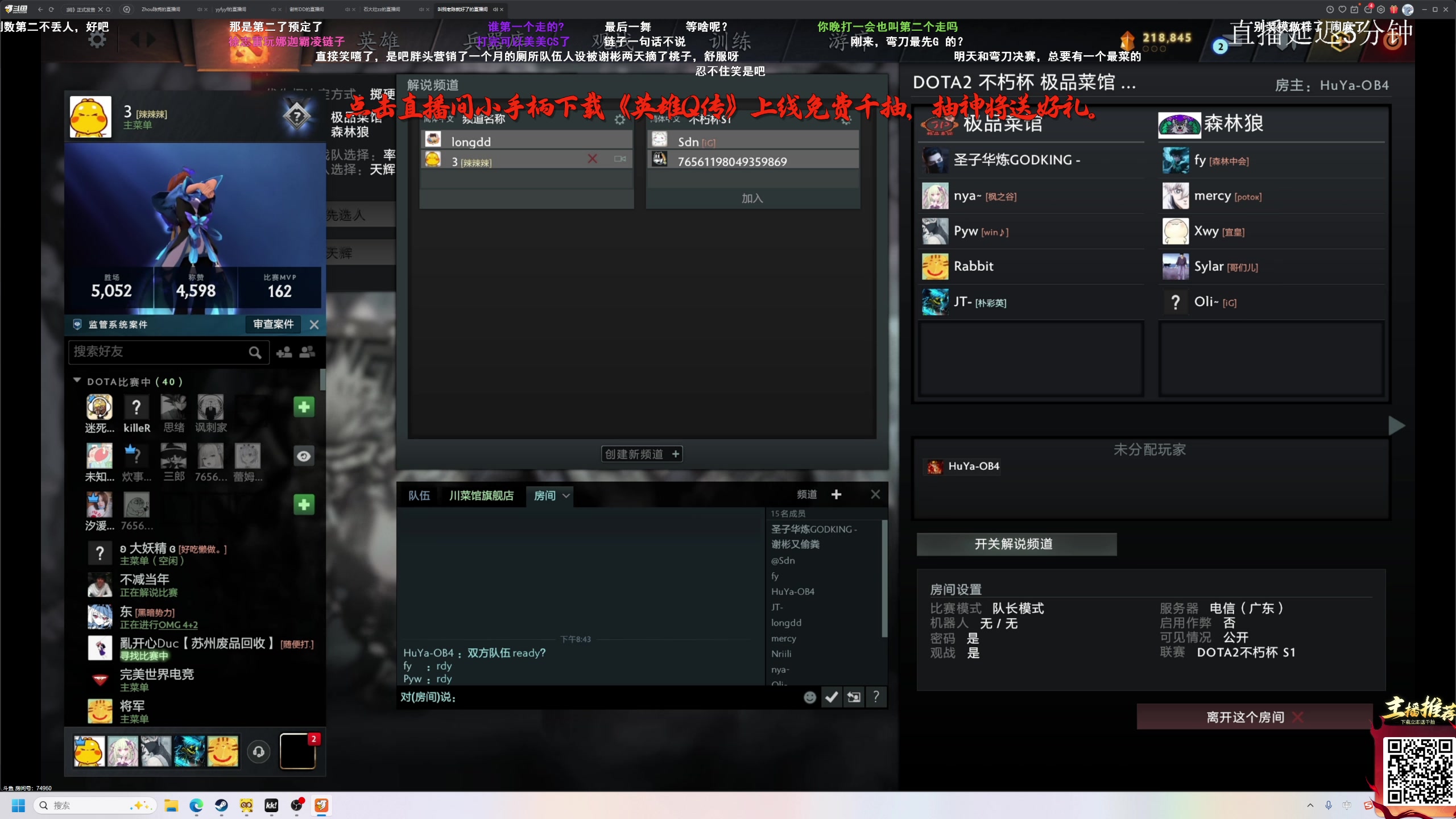Open chat help question-mark icon
This screenshot has height=819, width=1456.
coord(876,697)
